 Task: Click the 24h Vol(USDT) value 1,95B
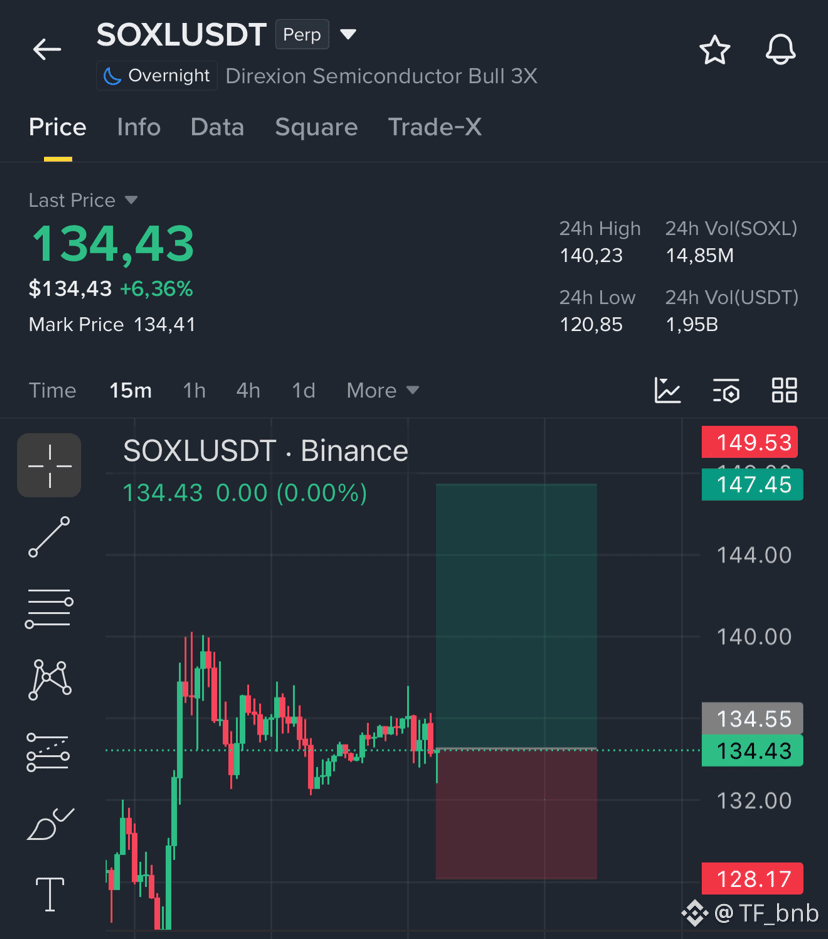(x=691, y=325)
